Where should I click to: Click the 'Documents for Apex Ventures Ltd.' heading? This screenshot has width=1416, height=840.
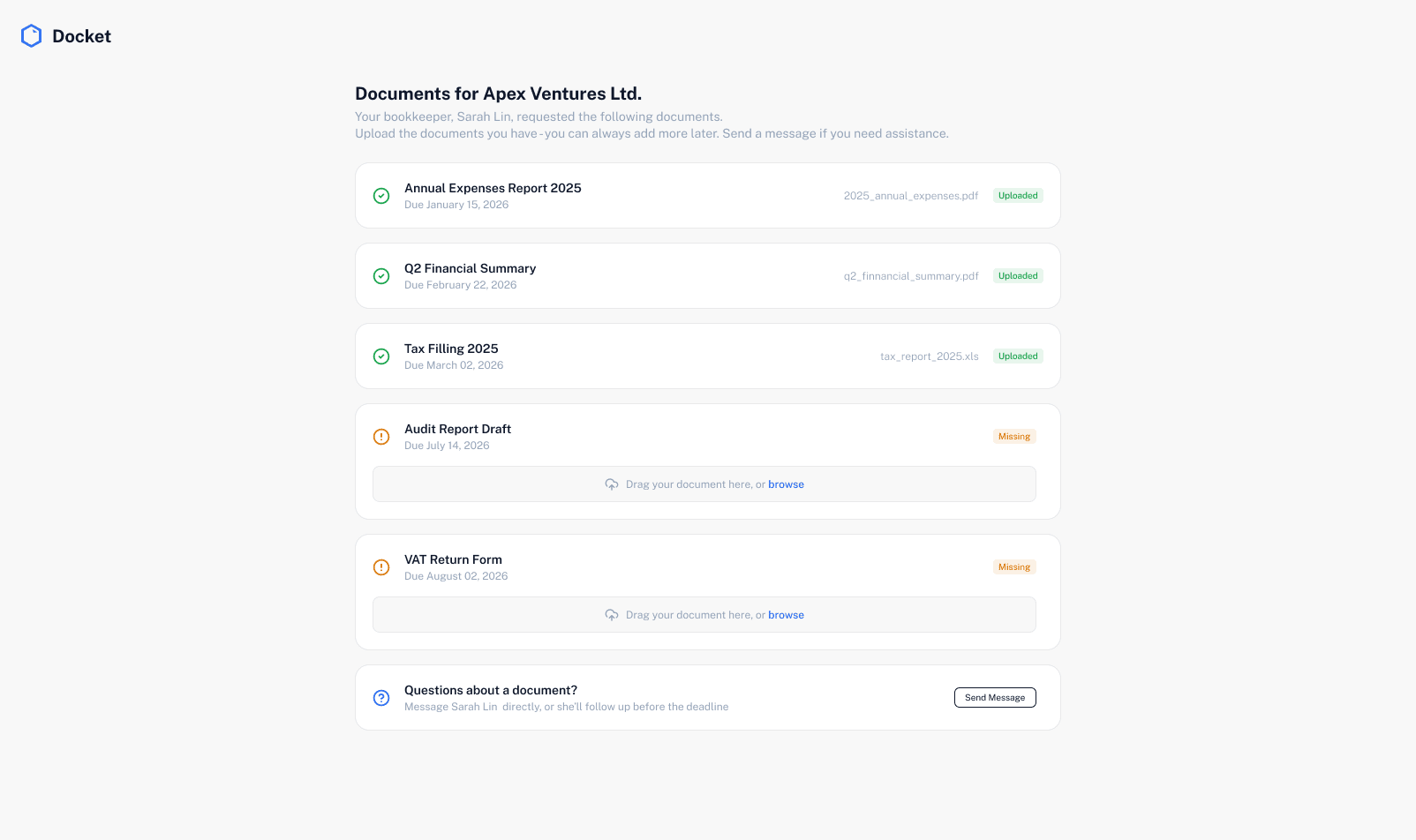tap(498, 94)
